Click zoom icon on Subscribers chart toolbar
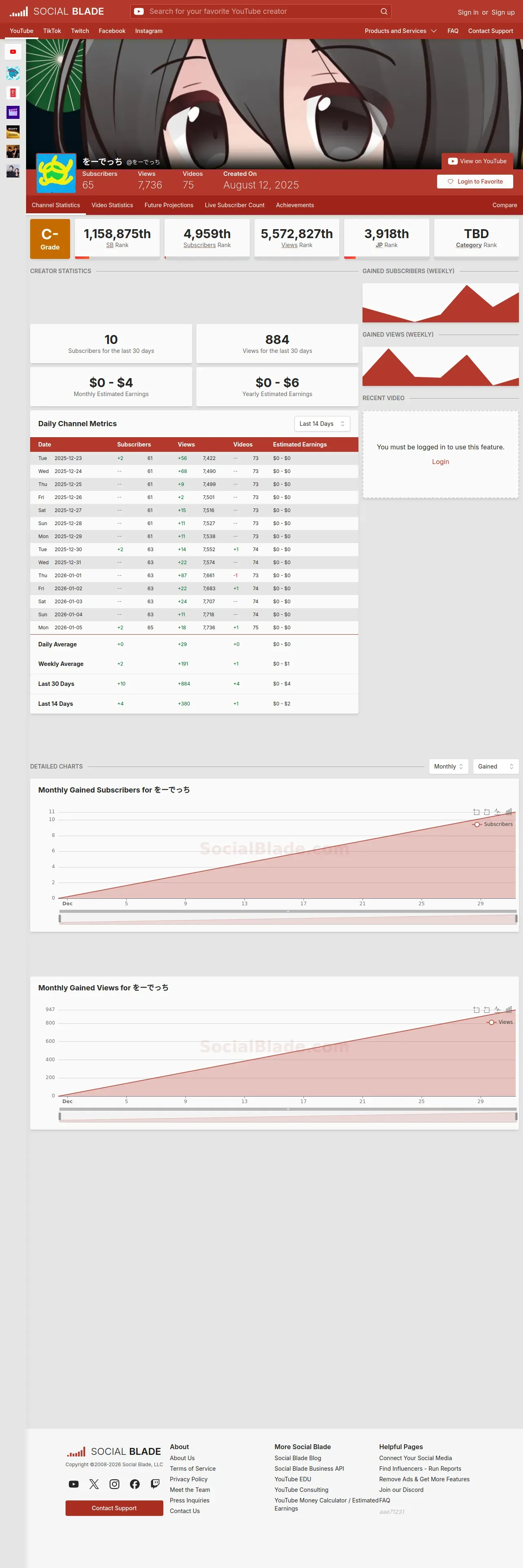The width and height of the screenshot is (523, 1568). (476, 812)
